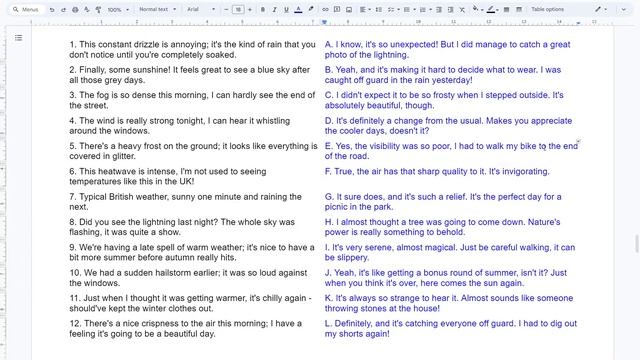Click response I about slippery walking
This screenshot has height=360, width=640.
(450, 252)
